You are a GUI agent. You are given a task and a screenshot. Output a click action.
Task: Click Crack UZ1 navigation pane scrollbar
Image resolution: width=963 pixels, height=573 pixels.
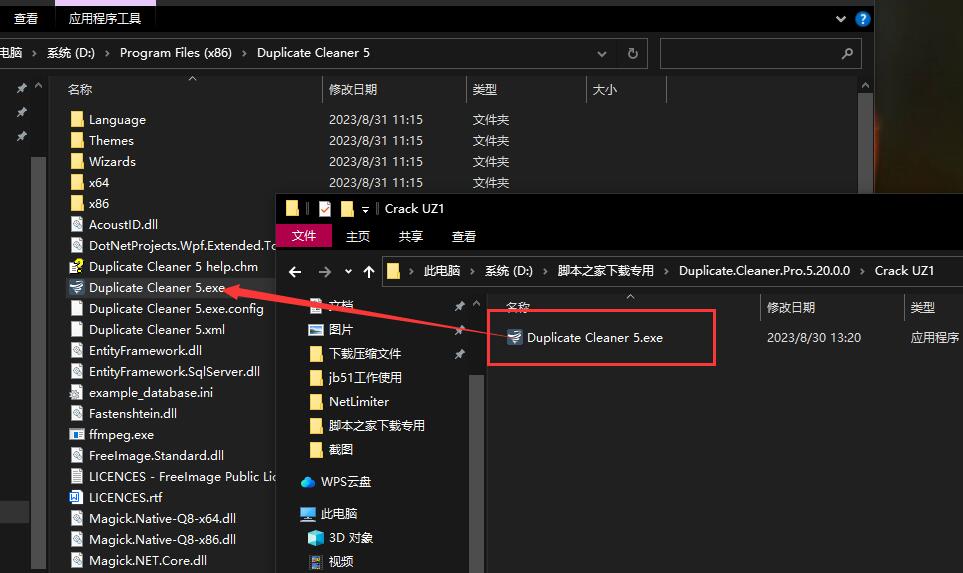coord(476,473)
